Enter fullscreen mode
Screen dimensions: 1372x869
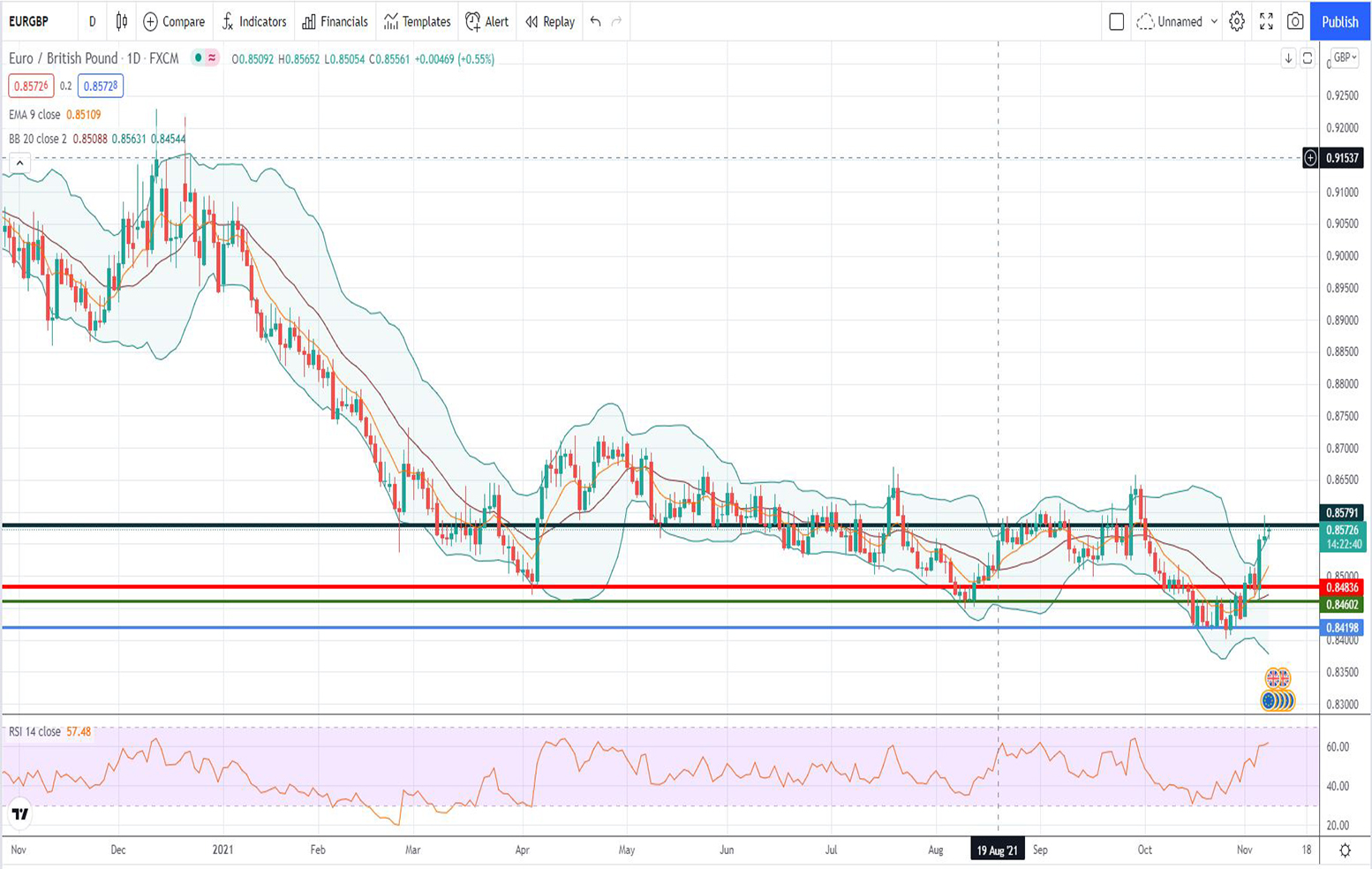coord(1266,21)
